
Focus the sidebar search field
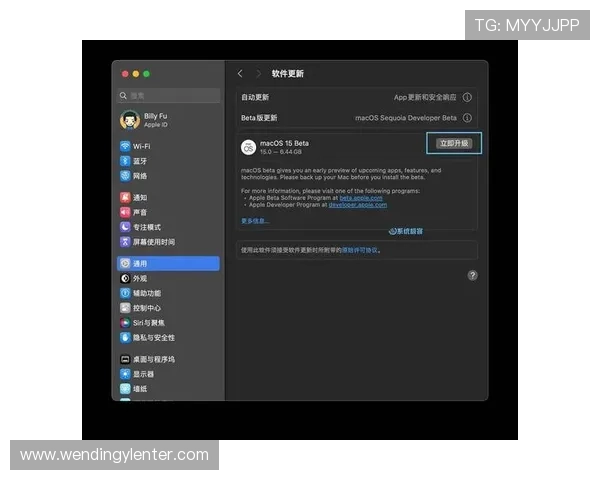point(169,96)
